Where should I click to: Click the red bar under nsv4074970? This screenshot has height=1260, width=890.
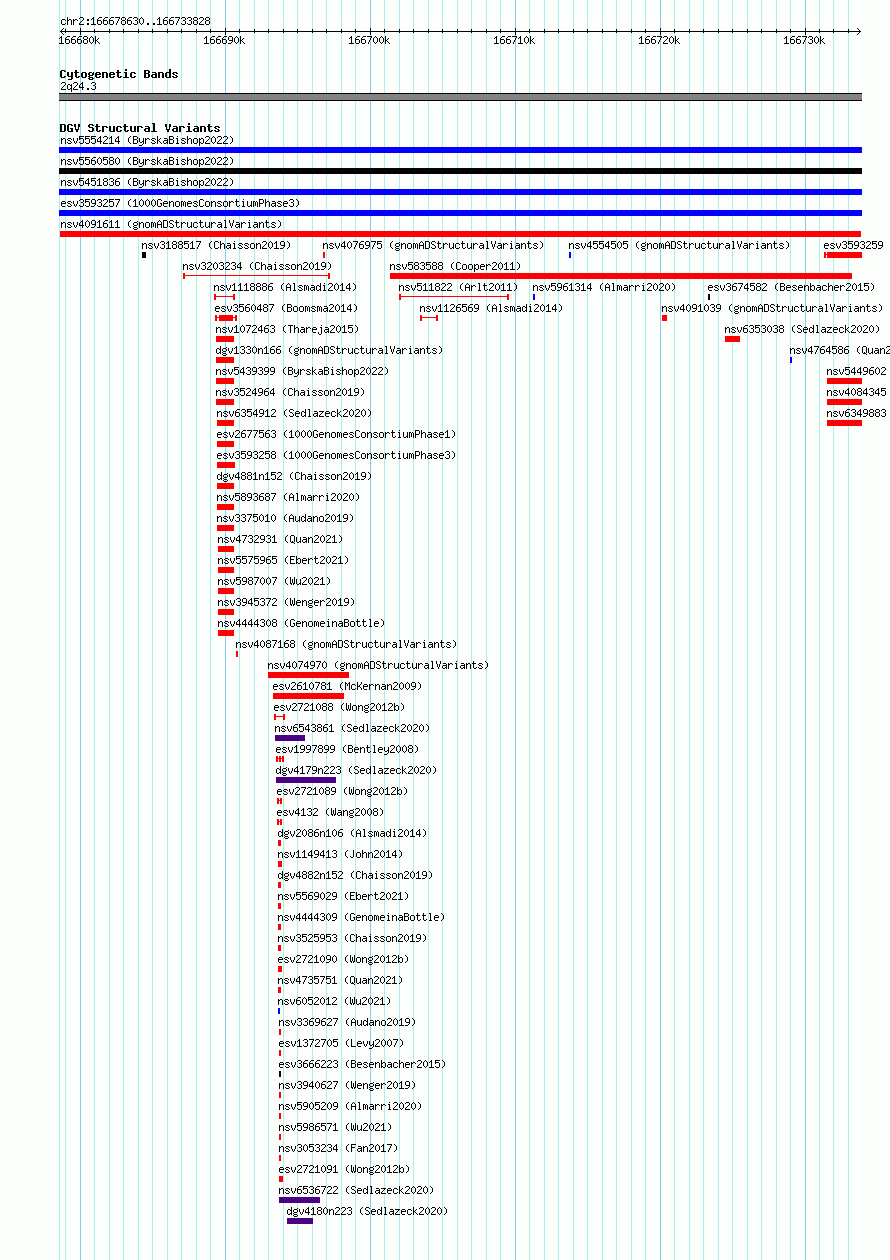tap(308, 675)
